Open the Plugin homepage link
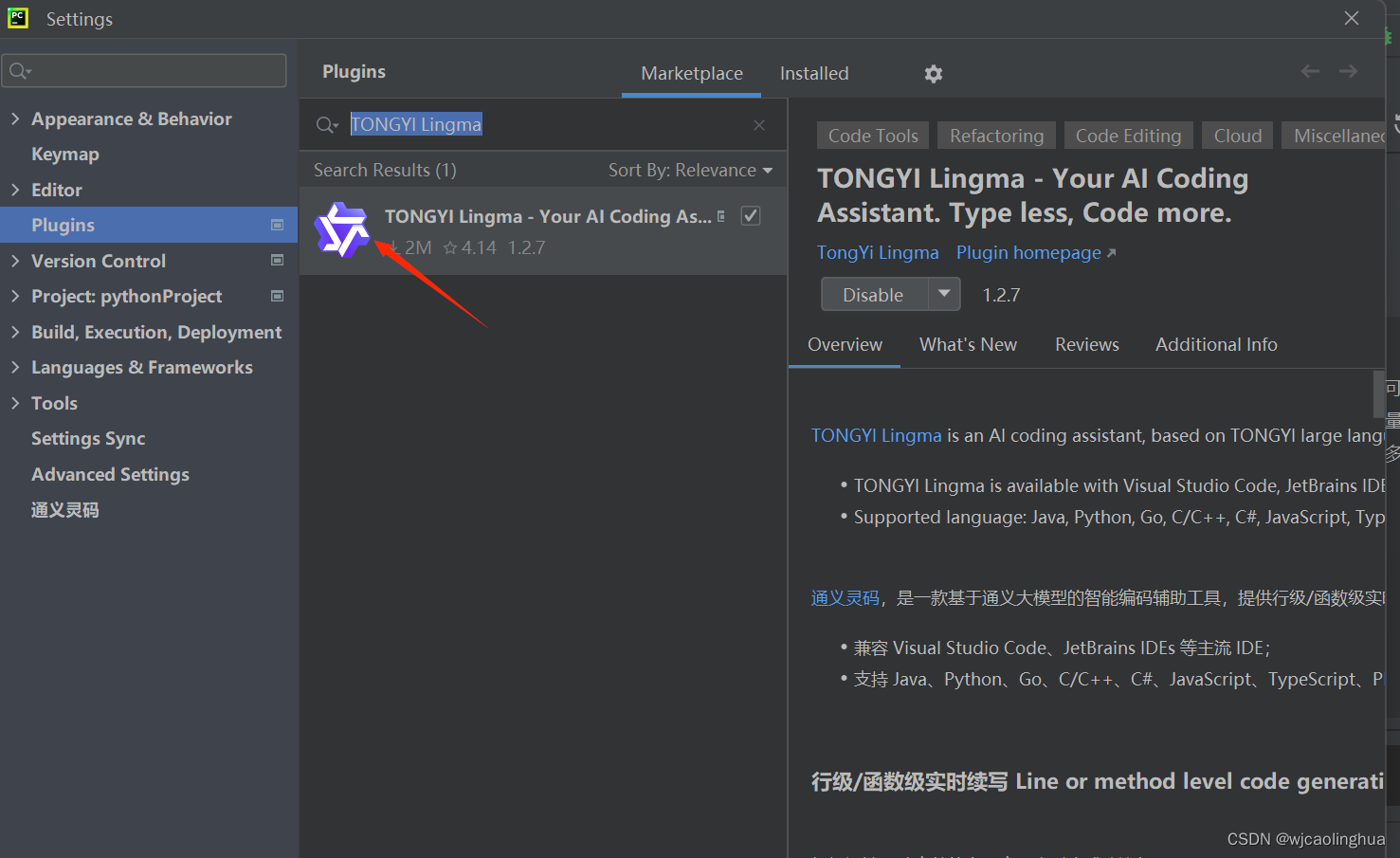The width and height of the screenshot is (1400, 858). pos(1036,253)
